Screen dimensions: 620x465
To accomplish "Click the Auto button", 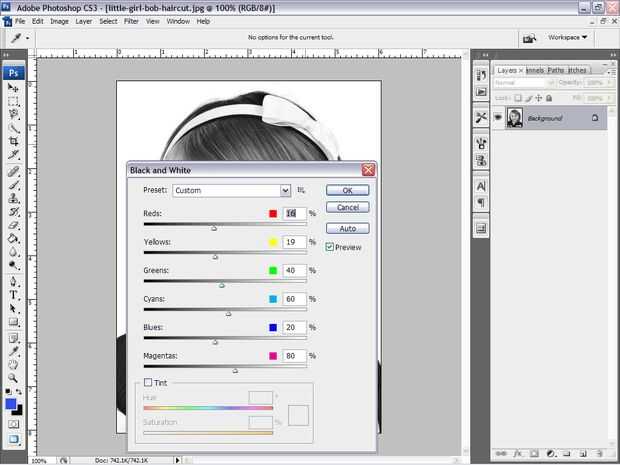I will click(347, 228).
